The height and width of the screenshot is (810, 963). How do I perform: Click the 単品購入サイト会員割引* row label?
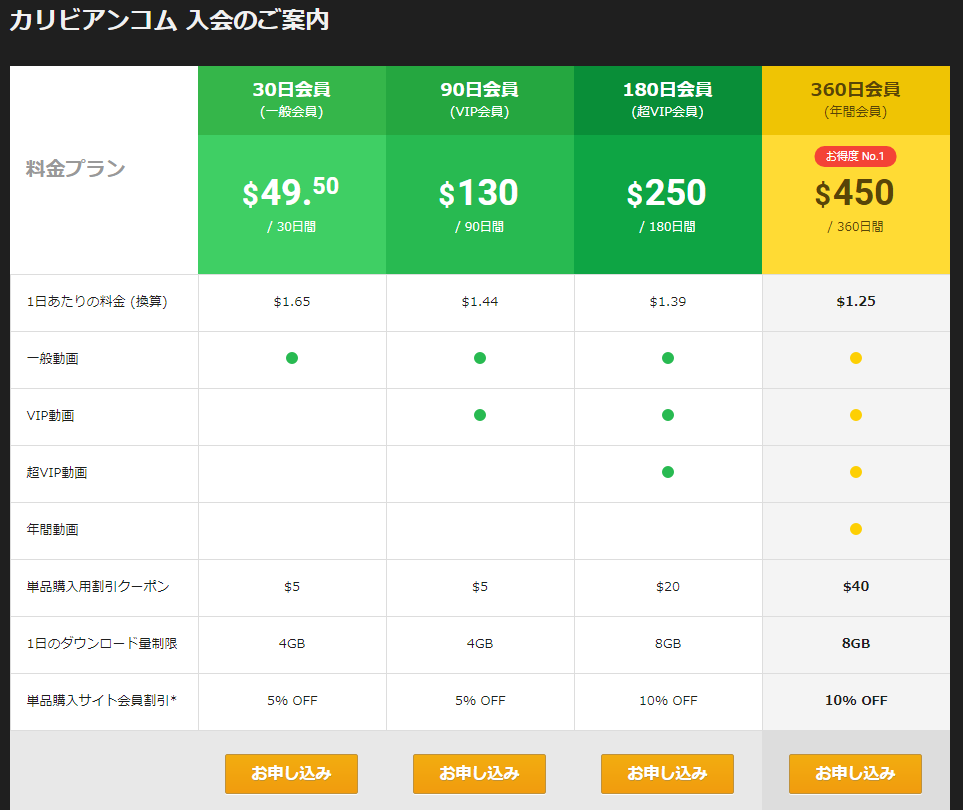click(x=102, y=700)
